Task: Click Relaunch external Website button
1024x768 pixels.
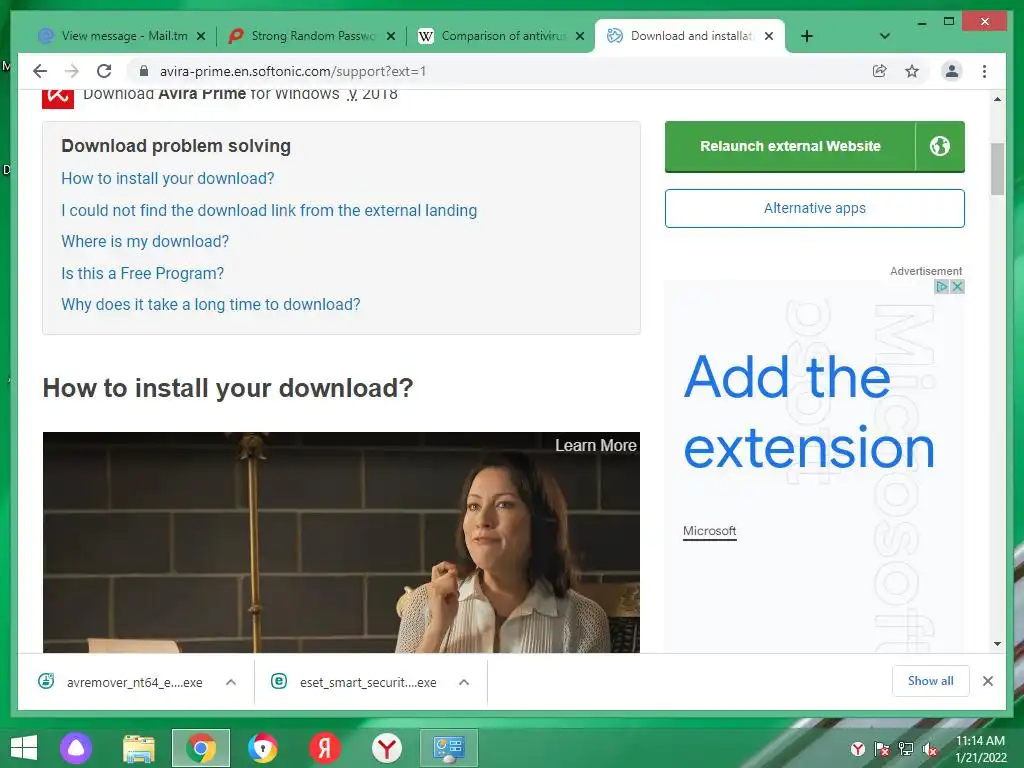Action: tap(790, 146)
